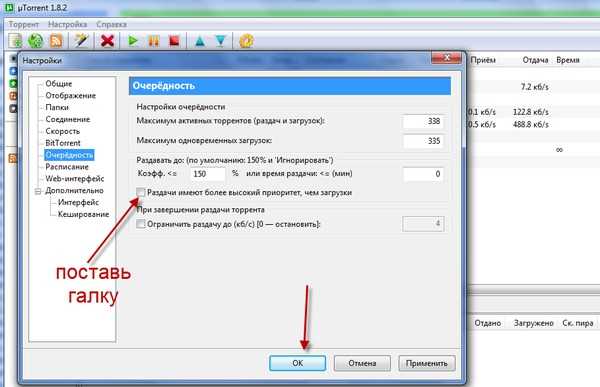
Task: Select Папки in settings tree
Action: click(x=57, y=107)
